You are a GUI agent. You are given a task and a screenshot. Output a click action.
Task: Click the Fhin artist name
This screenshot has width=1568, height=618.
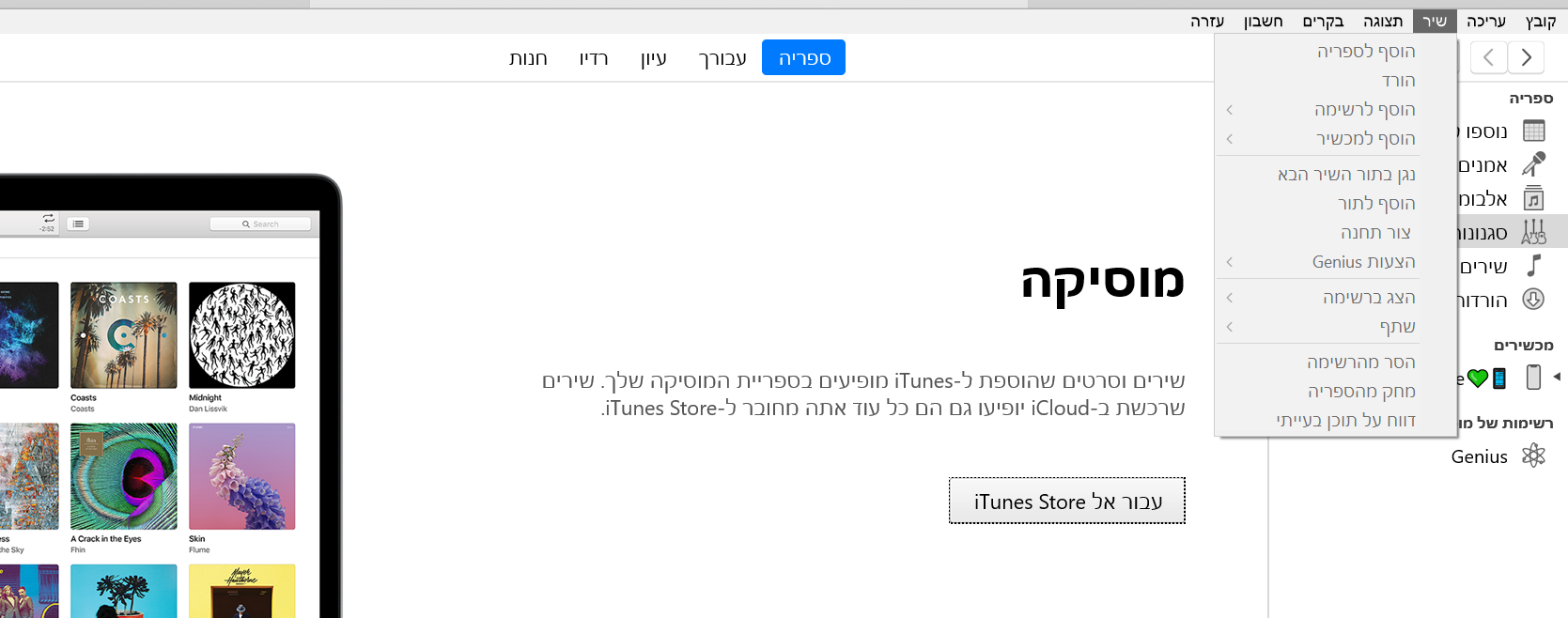78,549
